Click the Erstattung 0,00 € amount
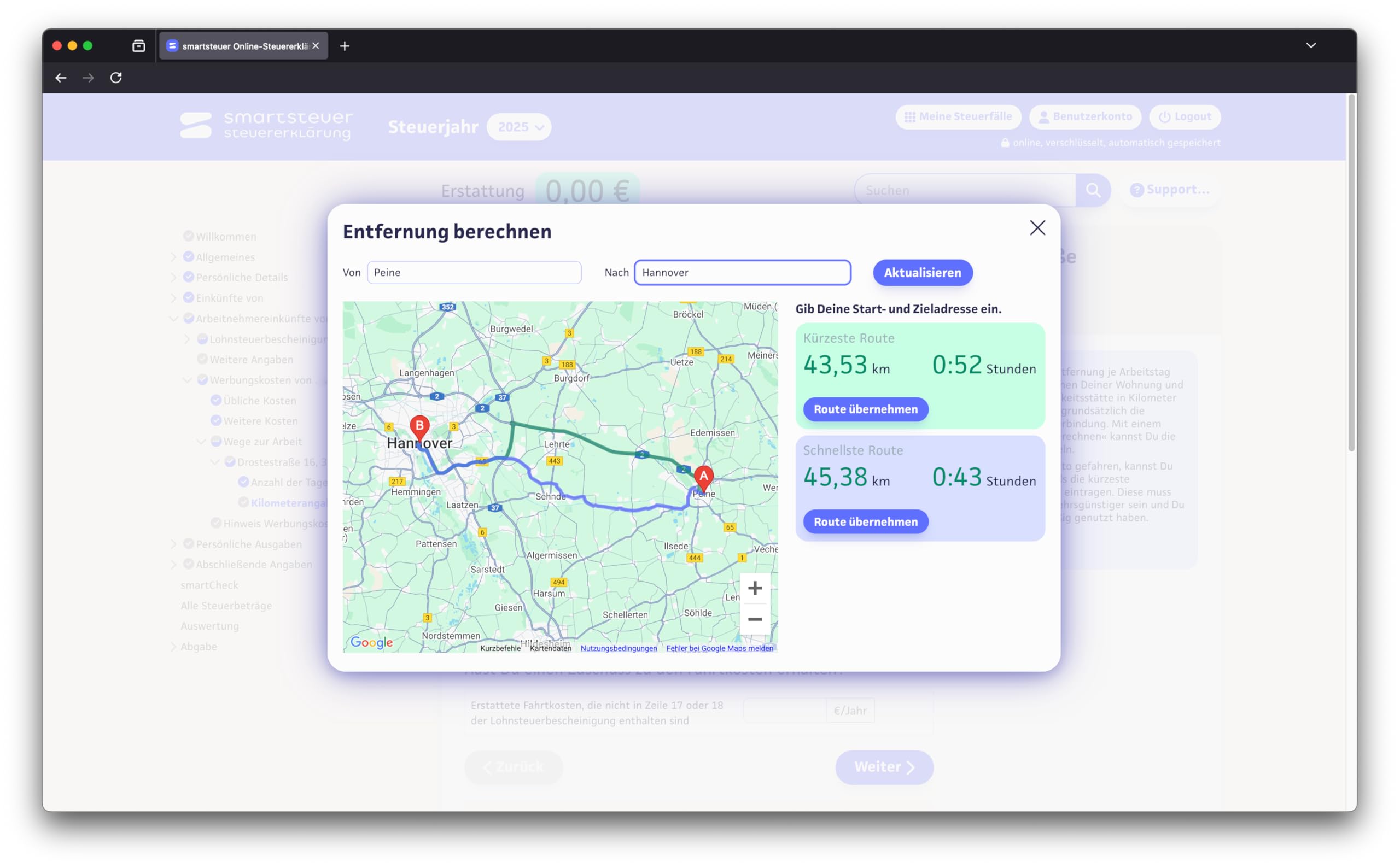This screenshot has width=1400, height=868. tap(587, 191)
